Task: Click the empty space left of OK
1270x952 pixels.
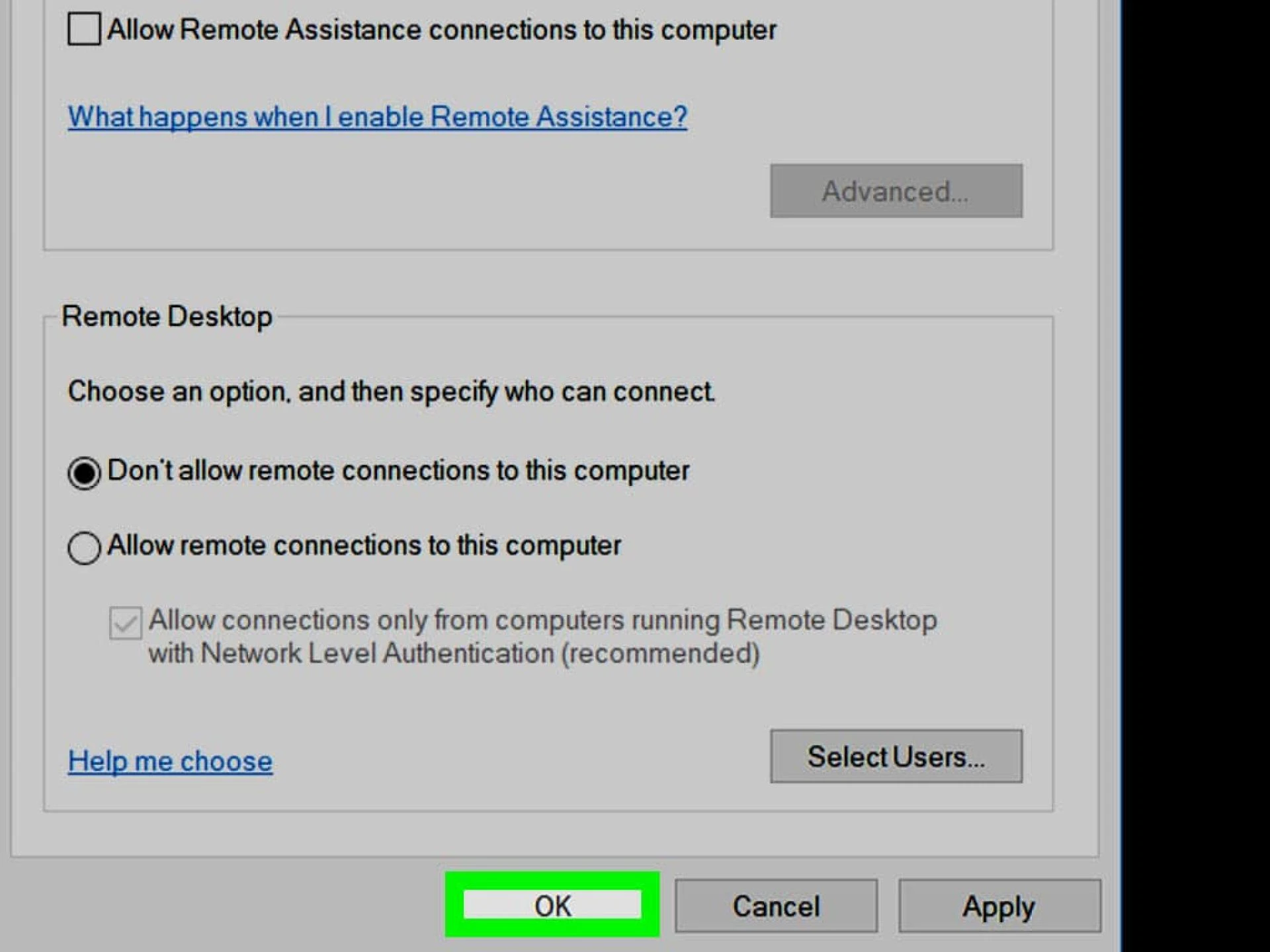Action: point(225,906)
